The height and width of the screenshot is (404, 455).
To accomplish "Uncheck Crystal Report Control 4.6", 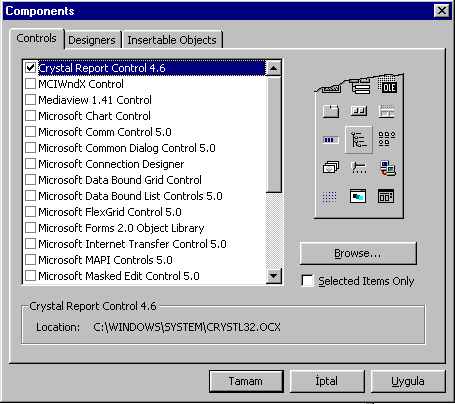I will pyautogui.click(x=30, y=68).
